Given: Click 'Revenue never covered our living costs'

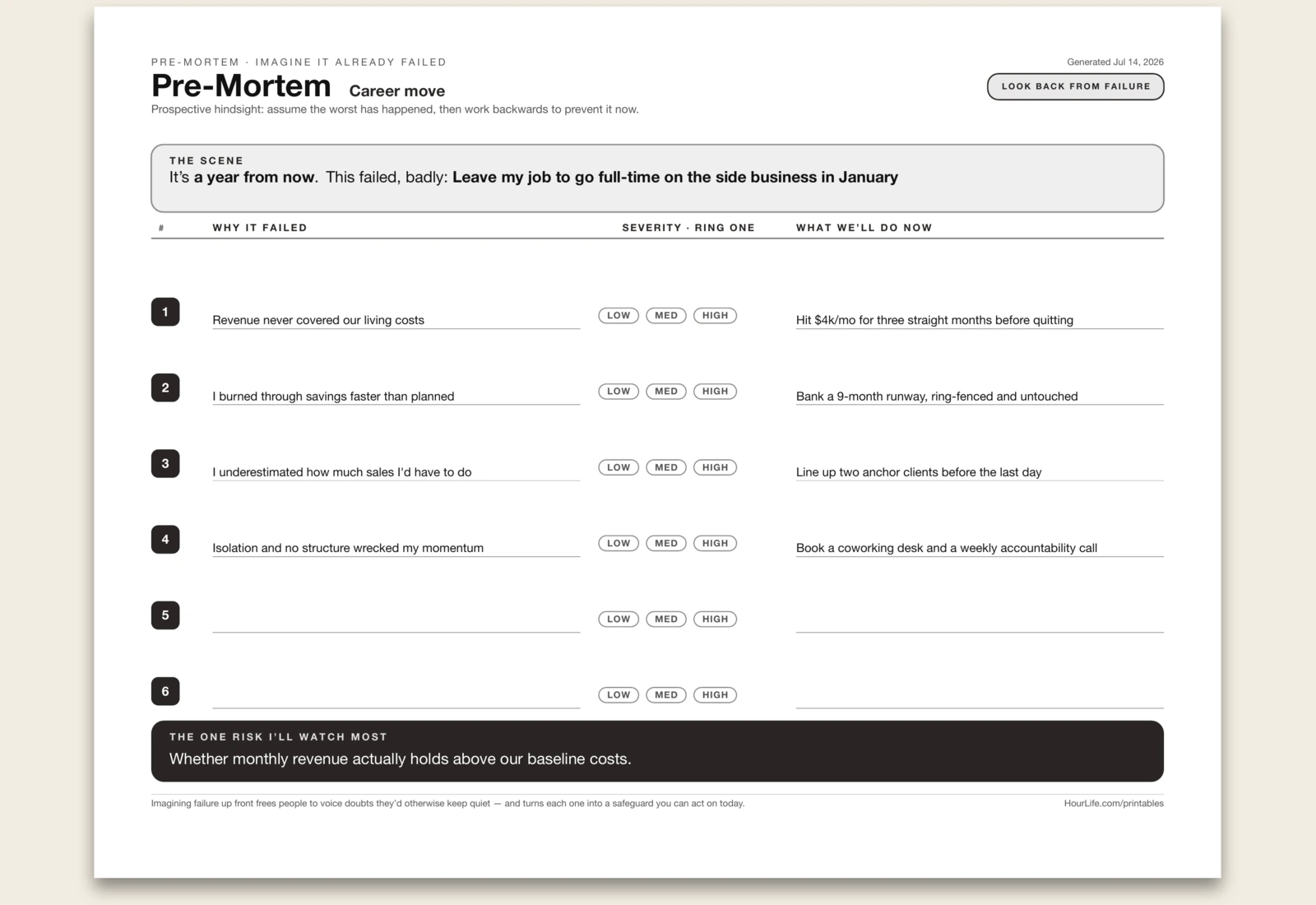Looking at the screenshot, I should (318, 320).
